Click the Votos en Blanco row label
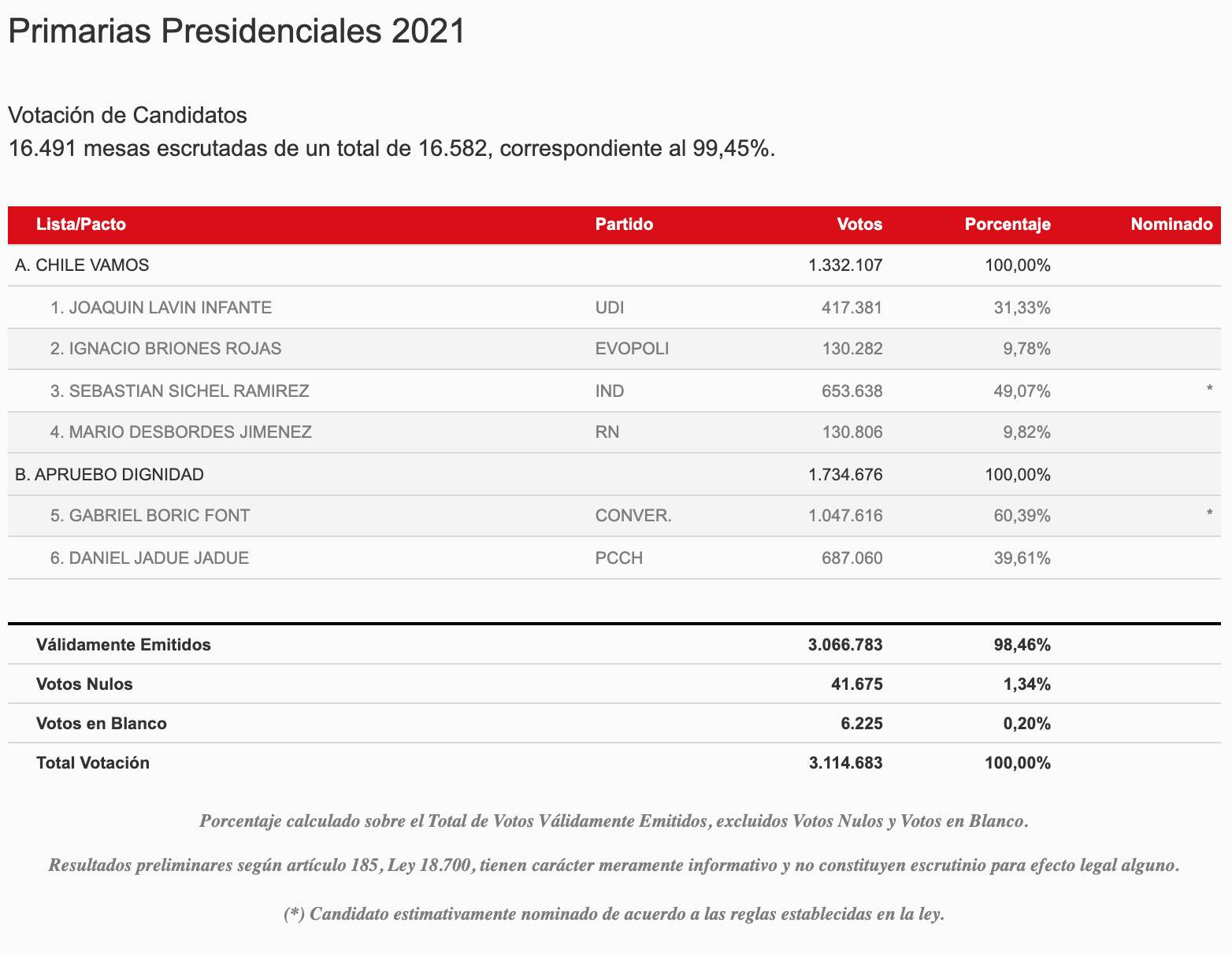 [102, 724]
